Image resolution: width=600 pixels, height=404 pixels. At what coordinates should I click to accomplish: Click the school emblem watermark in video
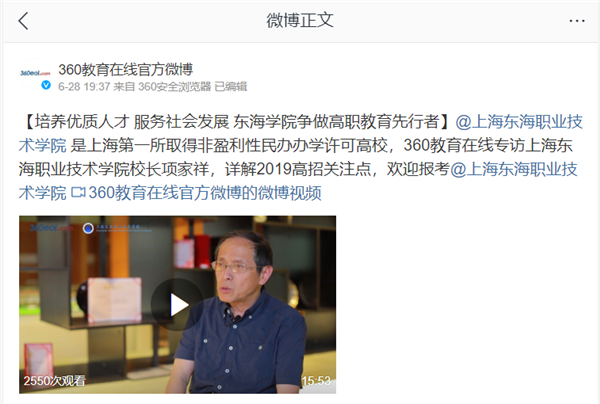click(x=88, y=228)
